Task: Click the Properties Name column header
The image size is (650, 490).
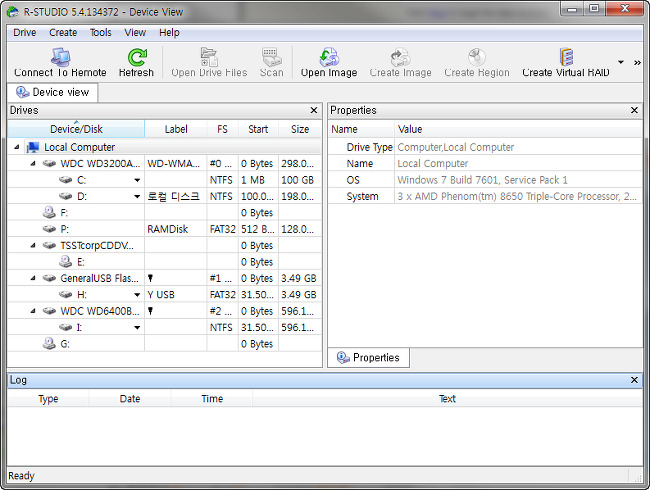Action: pos(361,129)
